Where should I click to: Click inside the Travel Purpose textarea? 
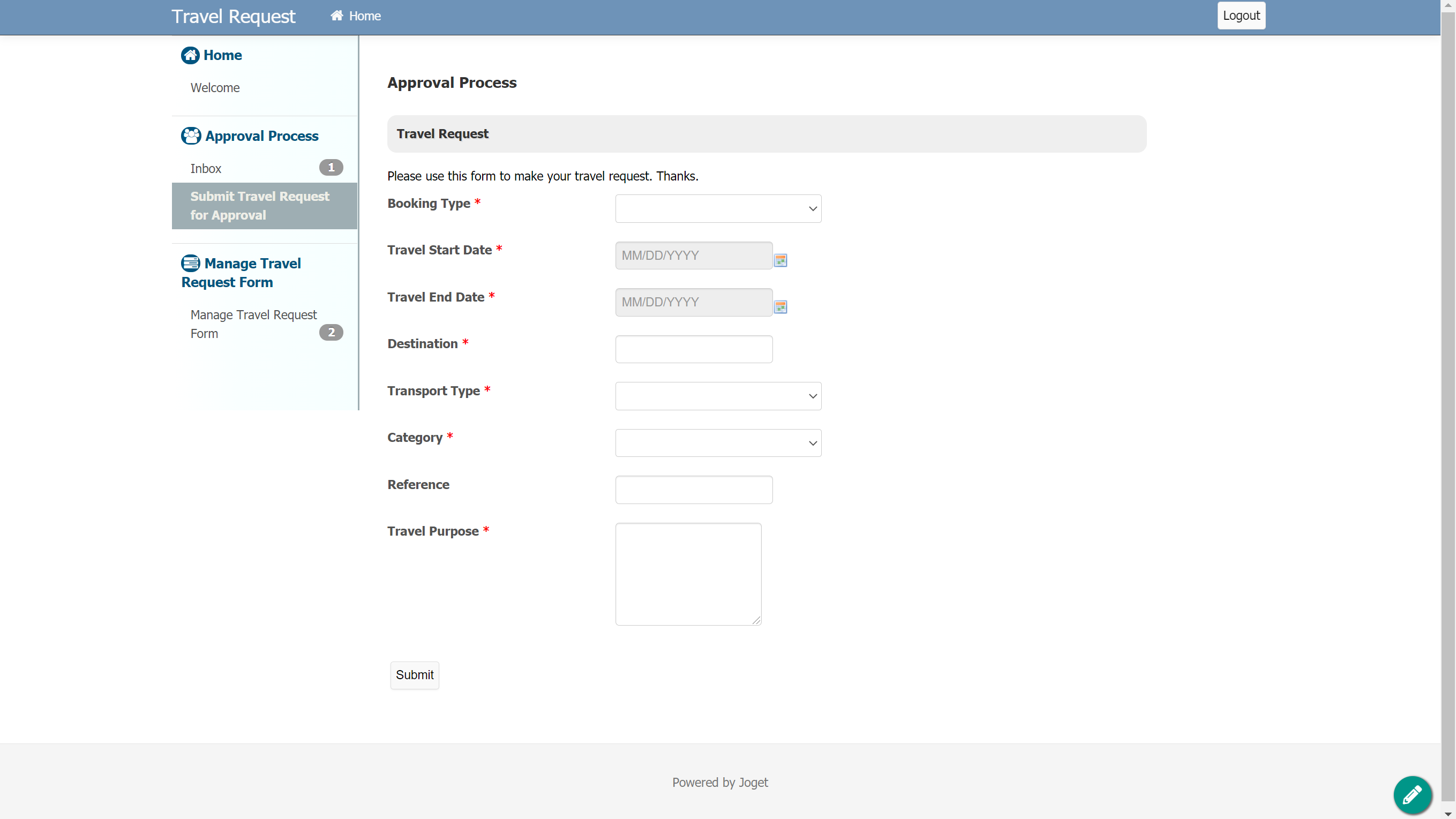coord(688,574)
